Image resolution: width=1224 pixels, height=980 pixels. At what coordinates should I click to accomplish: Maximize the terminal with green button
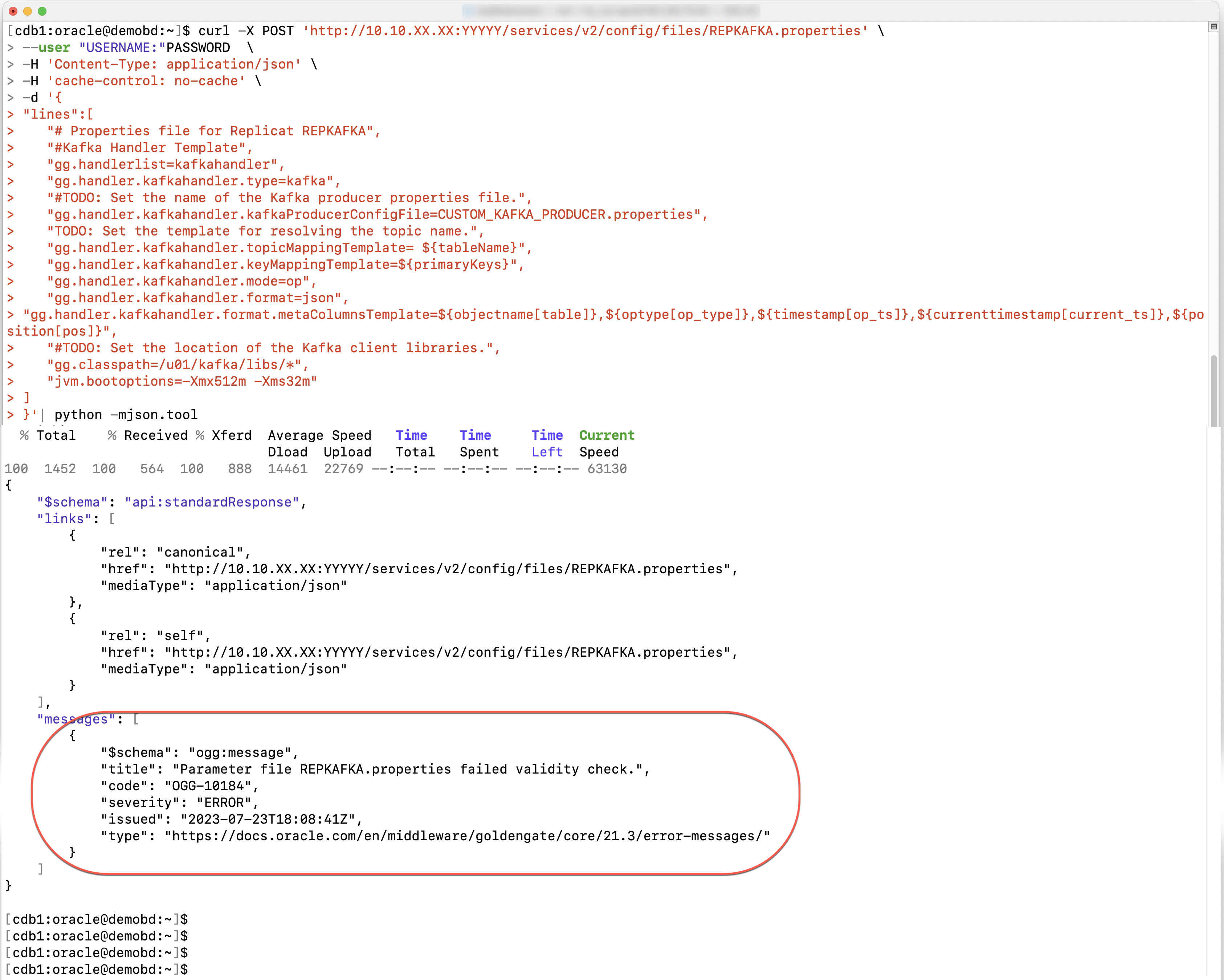[x=42, y=11]
